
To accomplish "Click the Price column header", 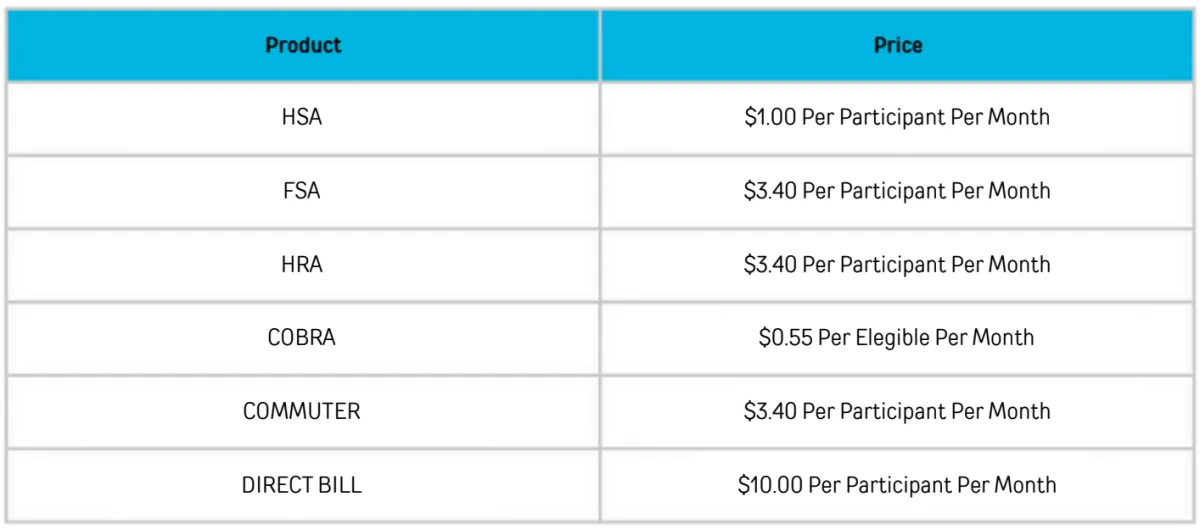I will point(897,45).
